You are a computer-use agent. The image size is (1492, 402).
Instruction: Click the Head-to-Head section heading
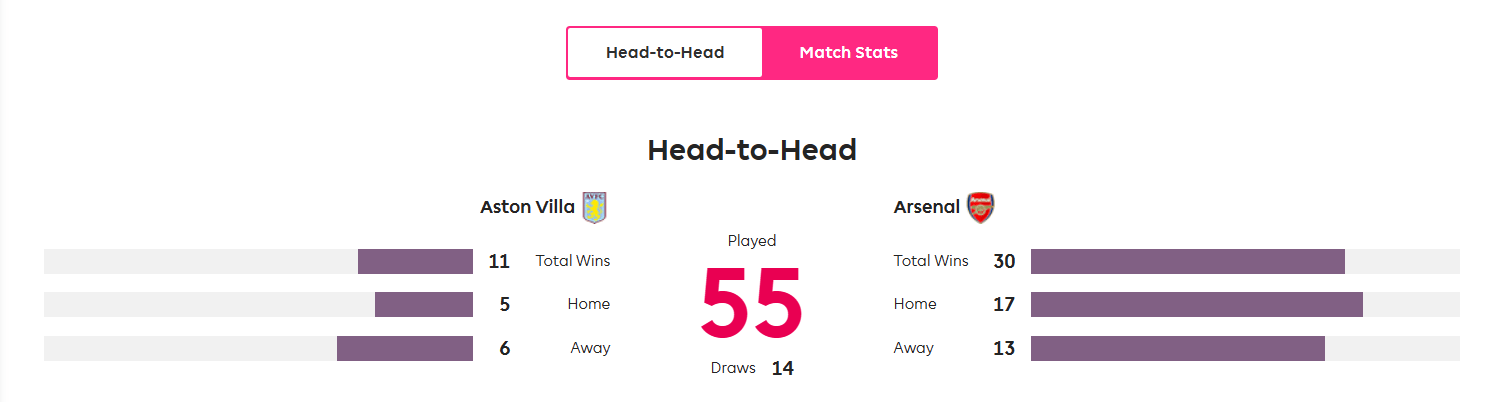point(752,150)
